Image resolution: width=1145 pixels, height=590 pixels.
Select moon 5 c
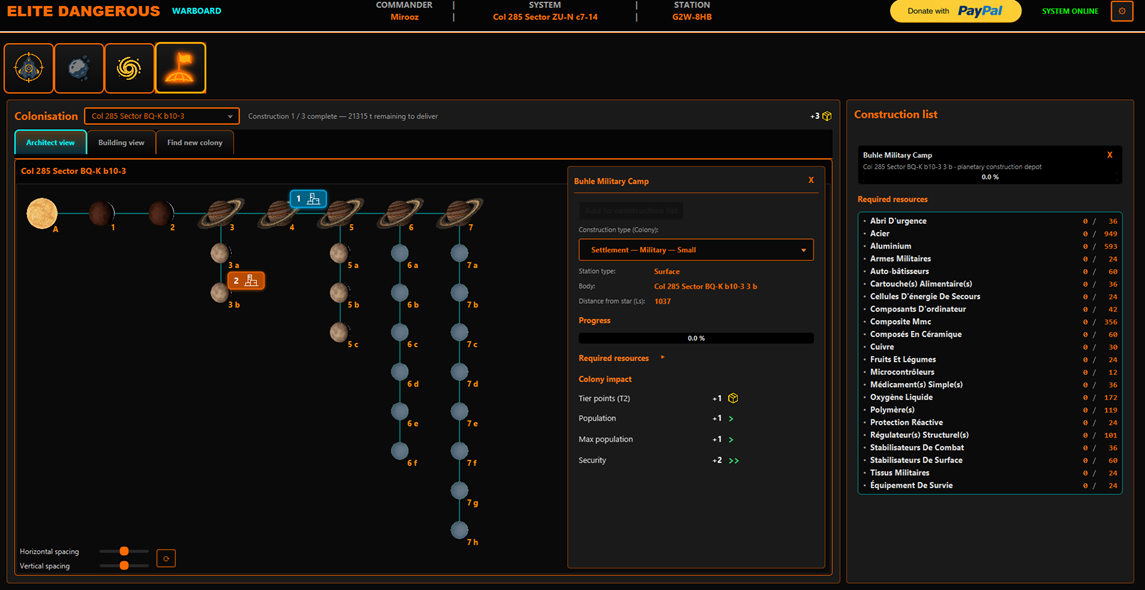coord(339,332)
